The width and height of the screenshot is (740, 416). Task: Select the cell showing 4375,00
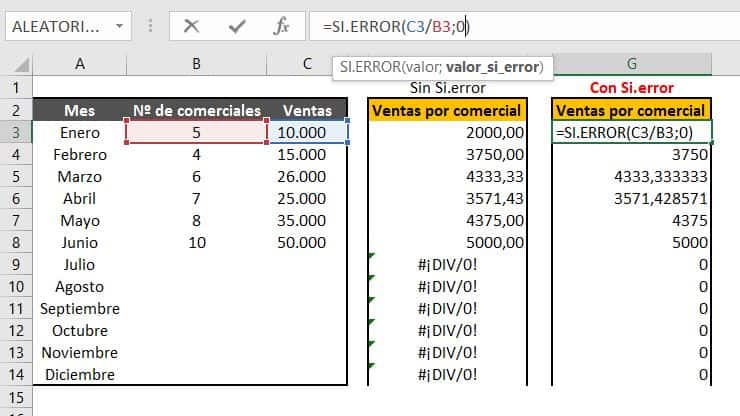447,221
